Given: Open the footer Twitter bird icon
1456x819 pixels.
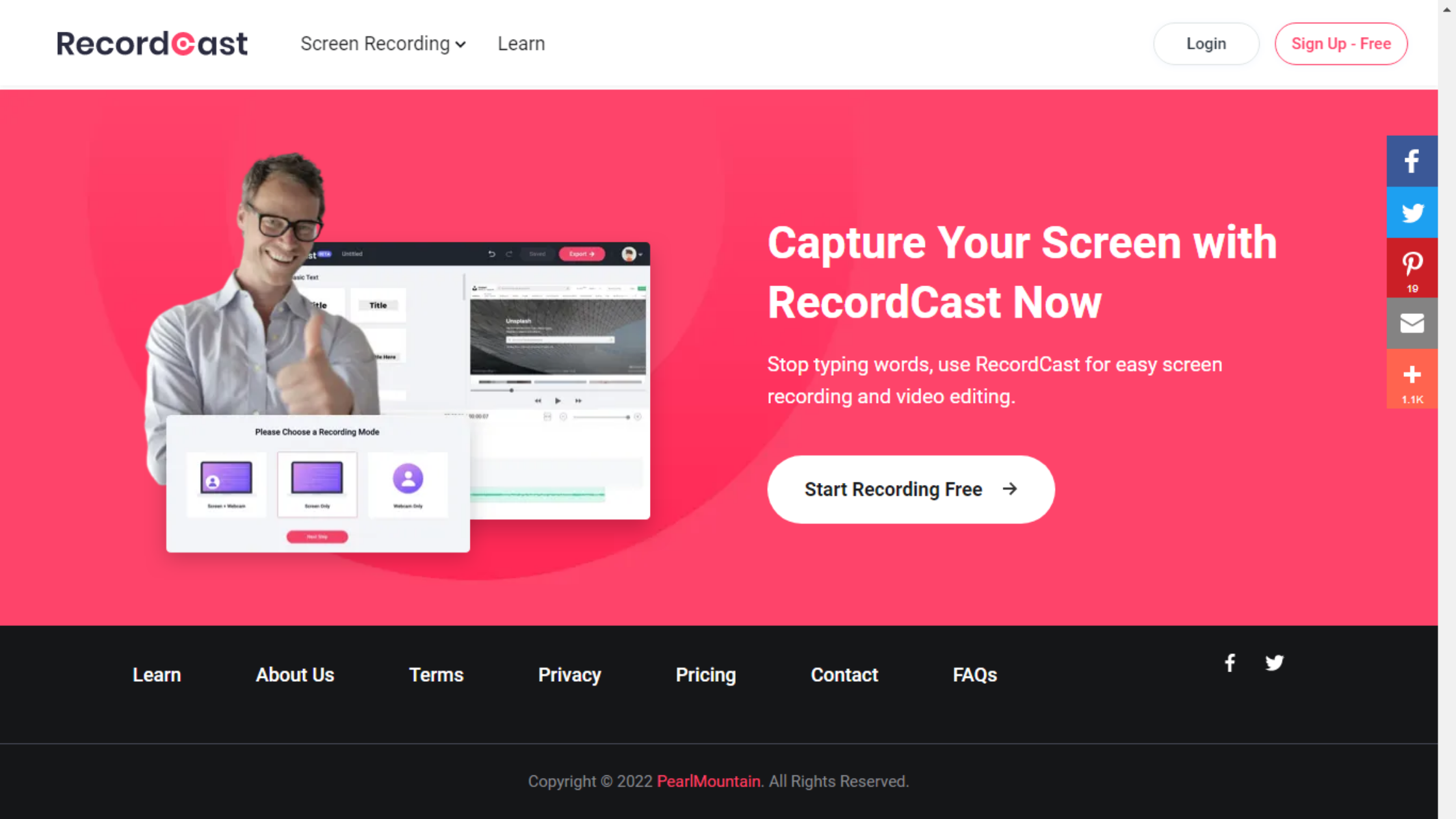Looking at the screenshot, I should [1274, 663].
